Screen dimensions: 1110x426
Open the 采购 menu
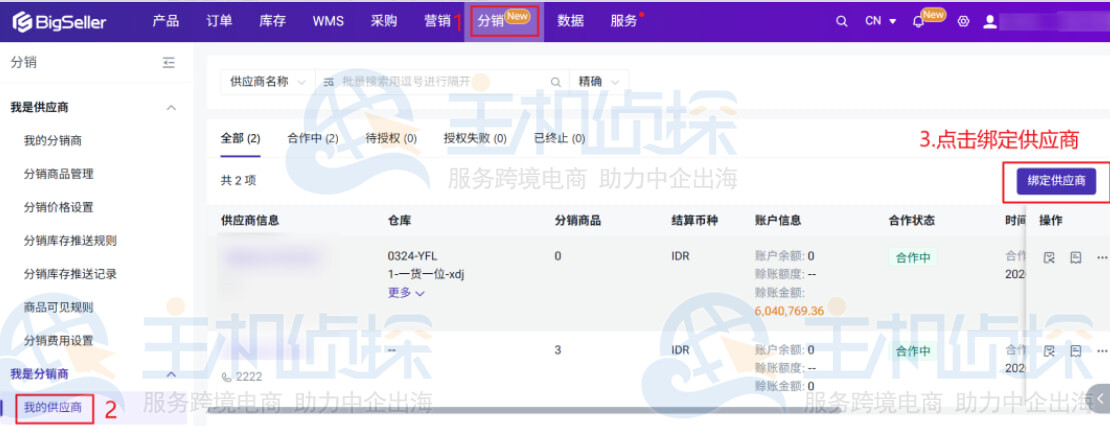click(x=384, y=21)
